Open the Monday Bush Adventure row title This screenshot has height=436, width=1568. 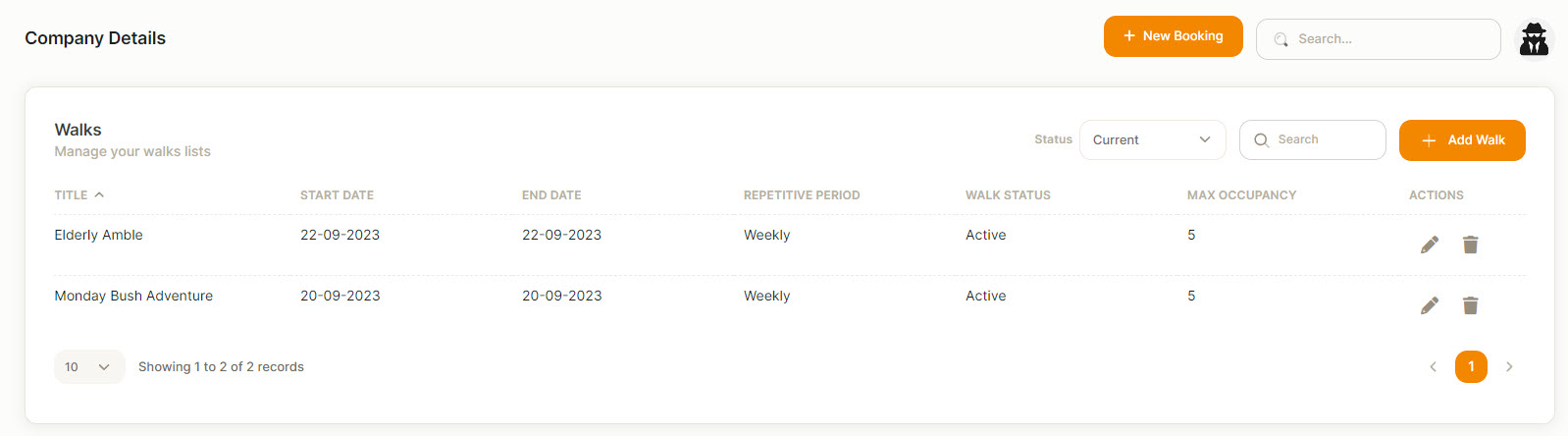point(133,296)
